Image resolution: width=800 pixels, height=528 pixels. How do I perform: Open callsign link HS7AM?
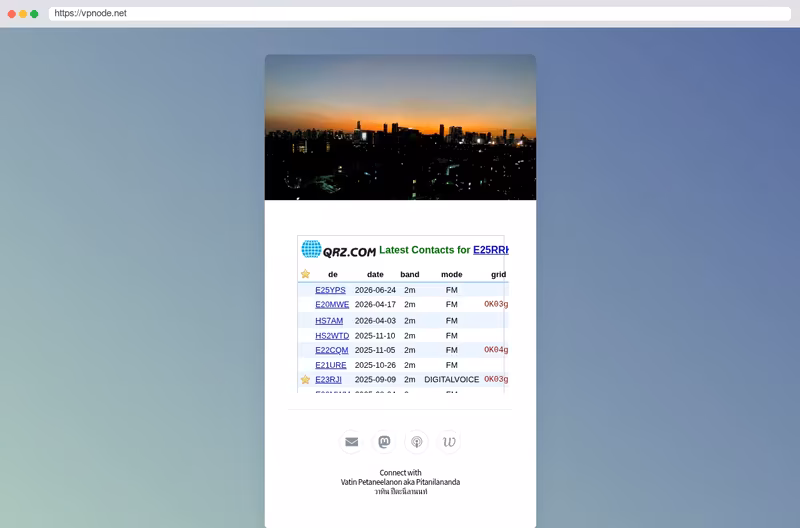[329, 321]
